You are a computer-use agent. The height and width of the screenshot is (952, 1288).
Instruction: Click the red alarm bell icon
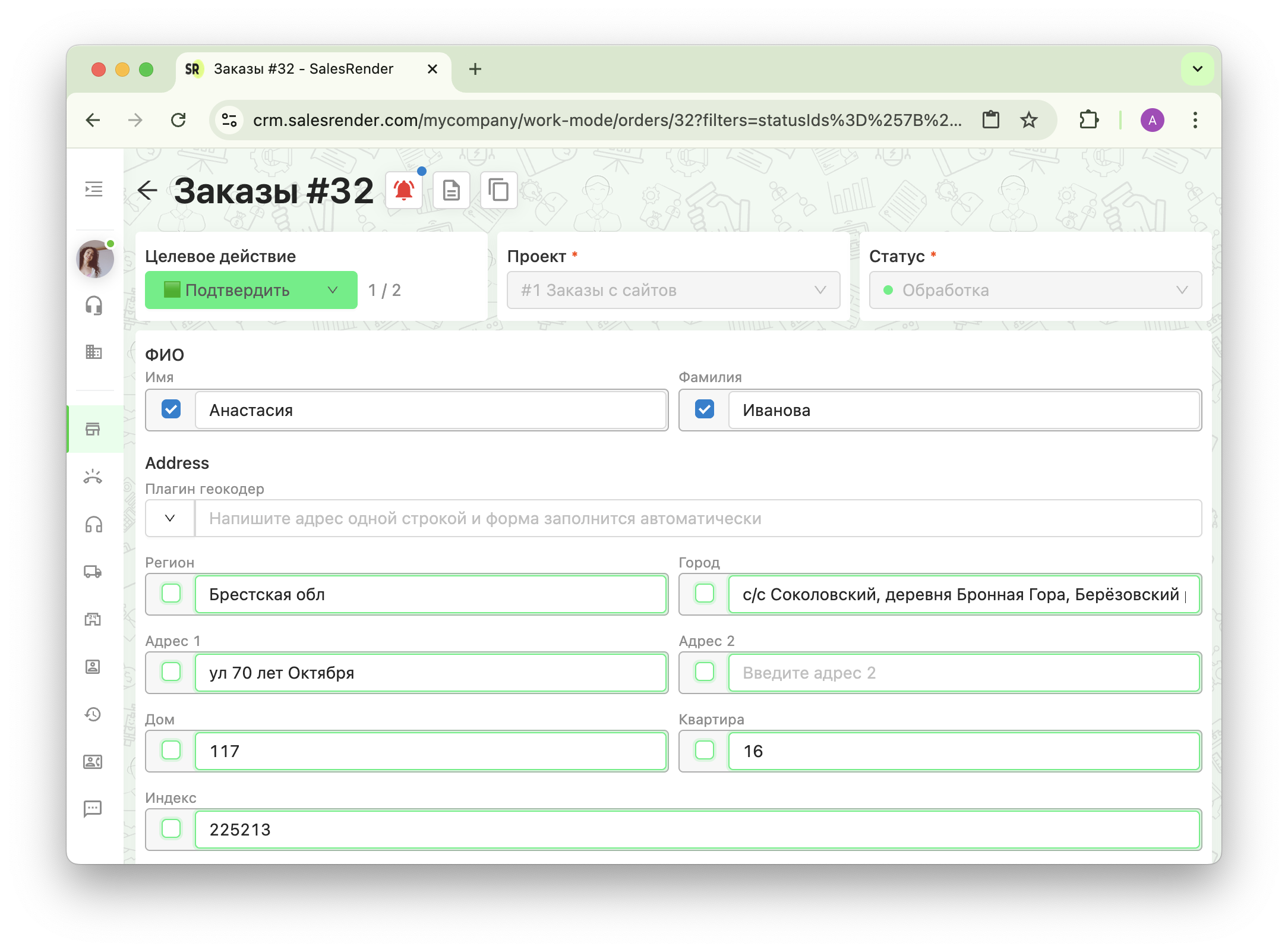404,190
